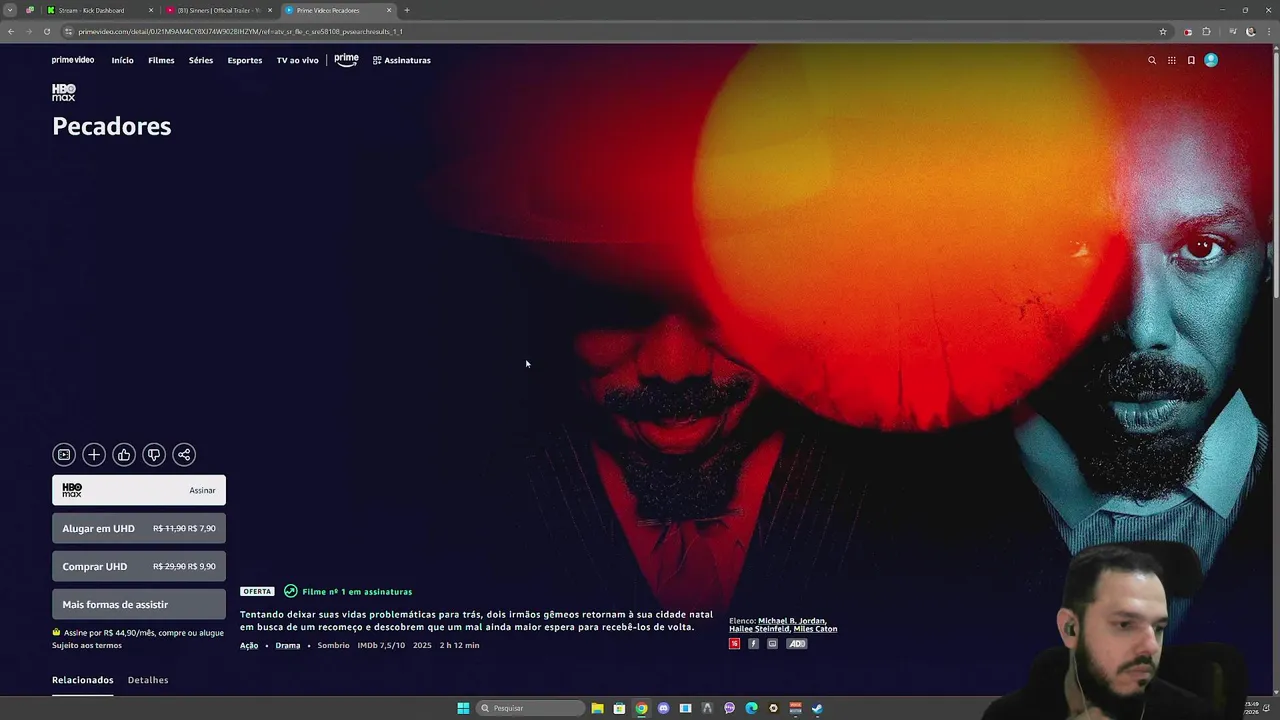
Task: Click Alugar em UHD button
Action: (139, 528)
